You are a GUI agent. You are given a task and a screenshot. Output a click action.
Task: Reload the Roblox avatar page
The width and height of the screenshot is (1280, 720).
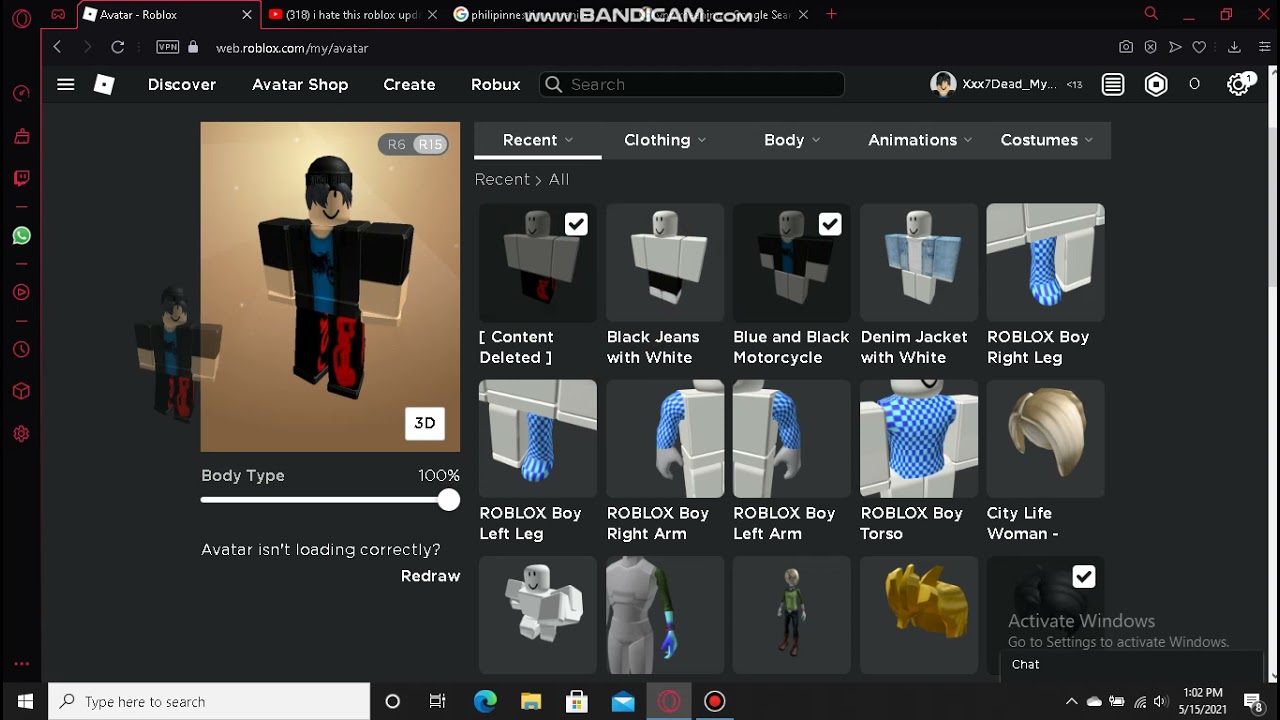click(117, 47)
